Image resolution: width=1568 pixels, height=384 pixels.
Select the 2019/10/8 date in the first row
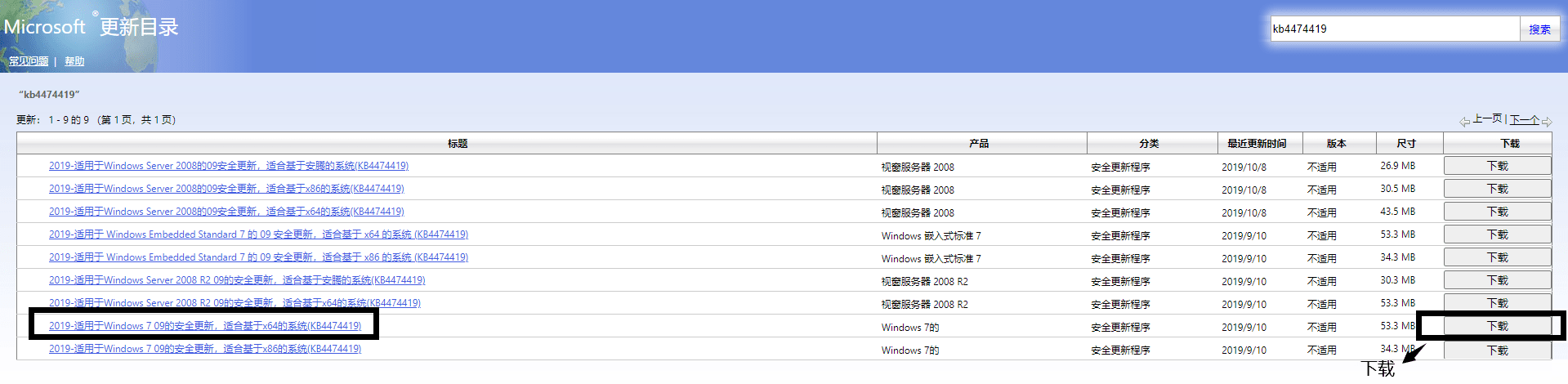(1244, 167)
